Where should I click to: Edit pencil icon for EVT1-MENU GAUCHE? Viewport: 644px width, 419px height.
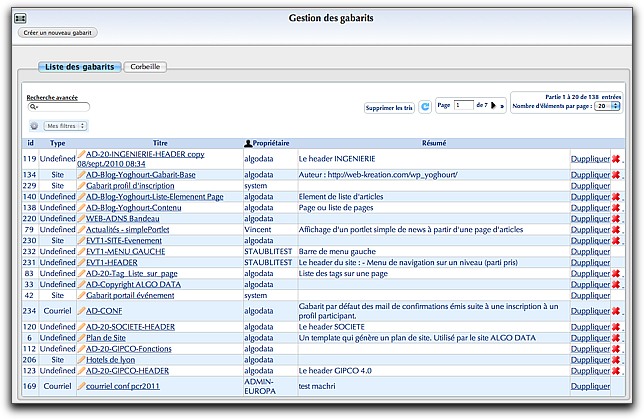(x=81, y=251)
